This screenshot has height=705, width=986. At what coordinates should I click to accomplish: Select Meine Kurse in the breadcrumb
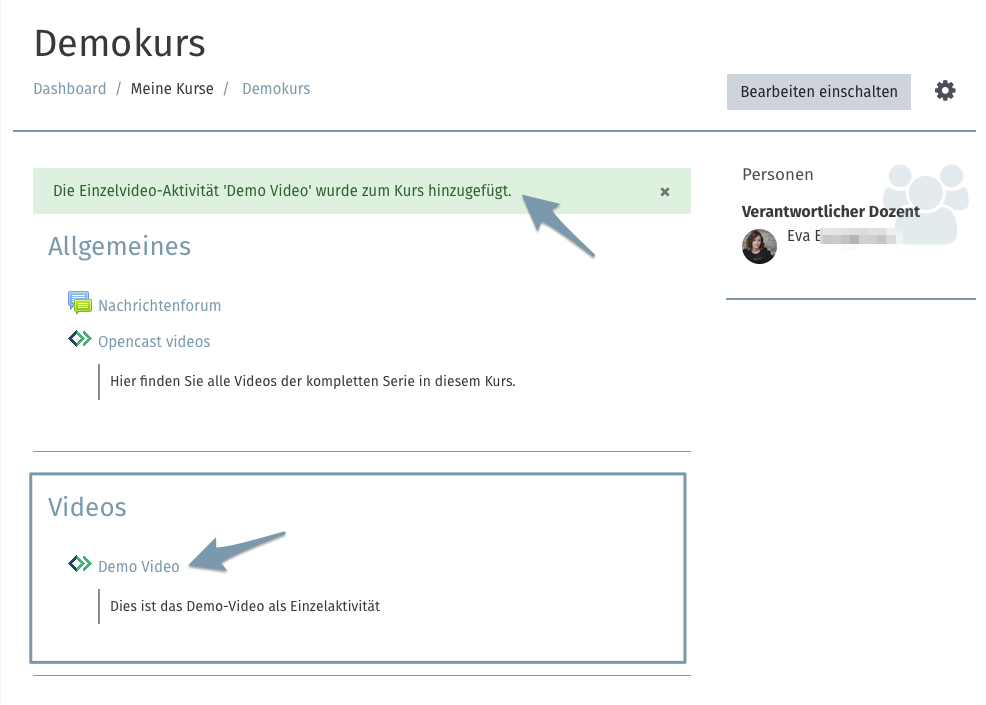(172, 89)
